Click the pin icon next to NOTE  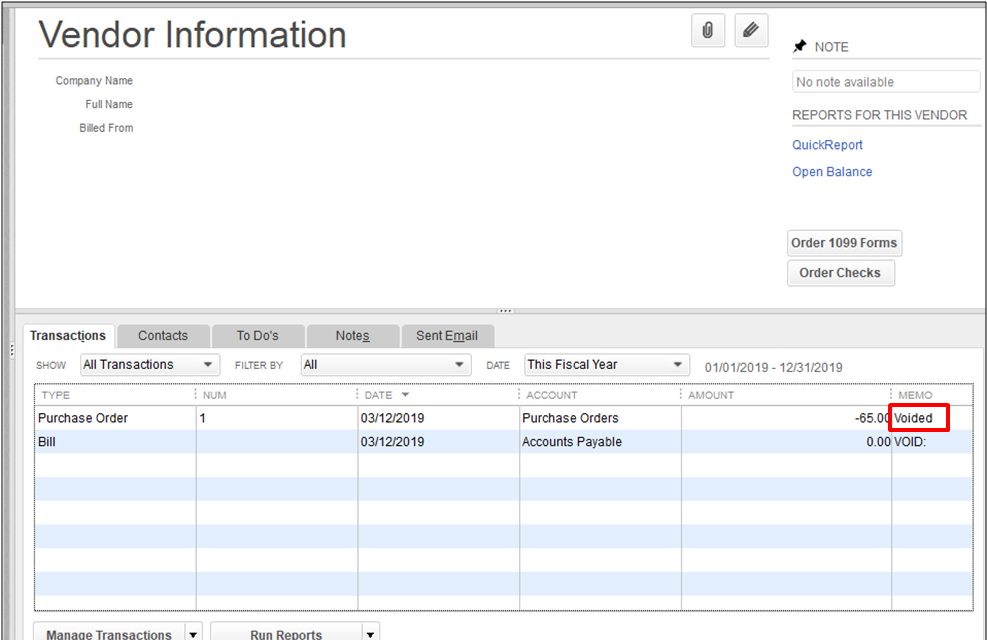tap(799, 47)
